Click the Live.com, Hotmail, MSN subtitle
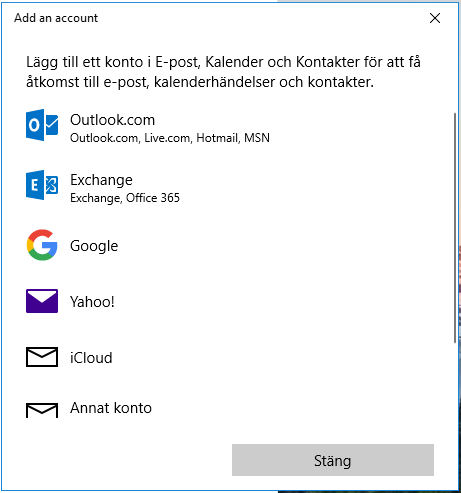 tap(207, 138)
